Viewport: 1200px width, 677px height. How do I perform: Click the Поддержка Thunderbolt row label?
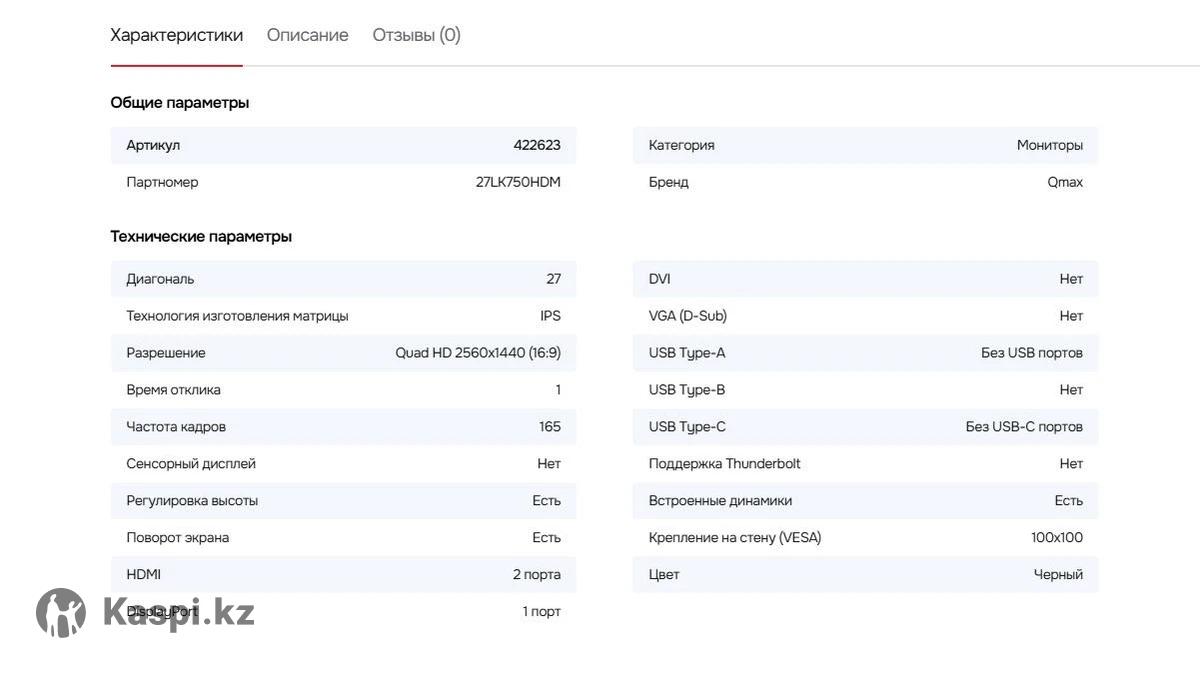[x=724, y=464]
